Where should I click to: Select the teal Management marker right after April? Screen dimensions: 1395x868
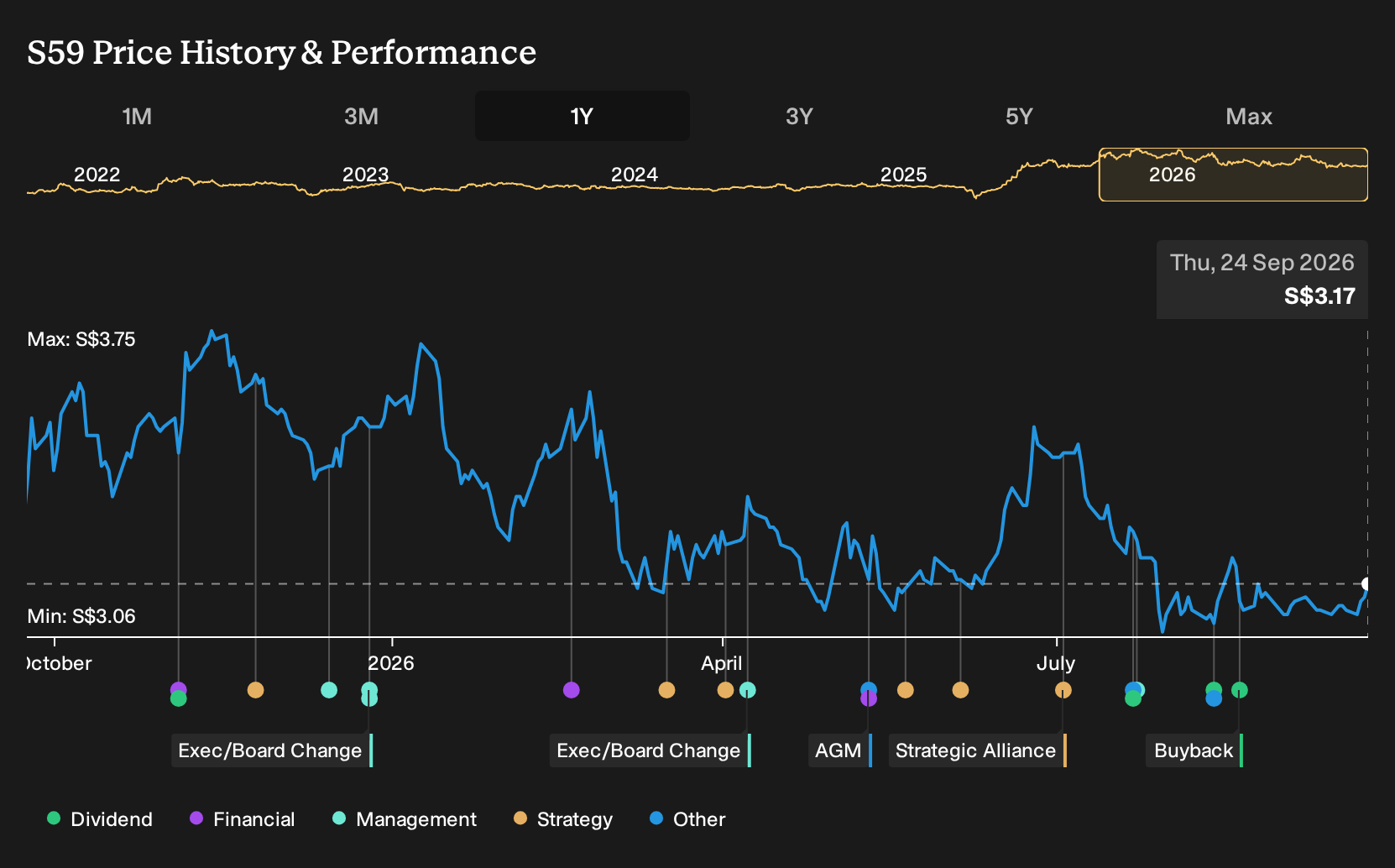click(748, 690)
